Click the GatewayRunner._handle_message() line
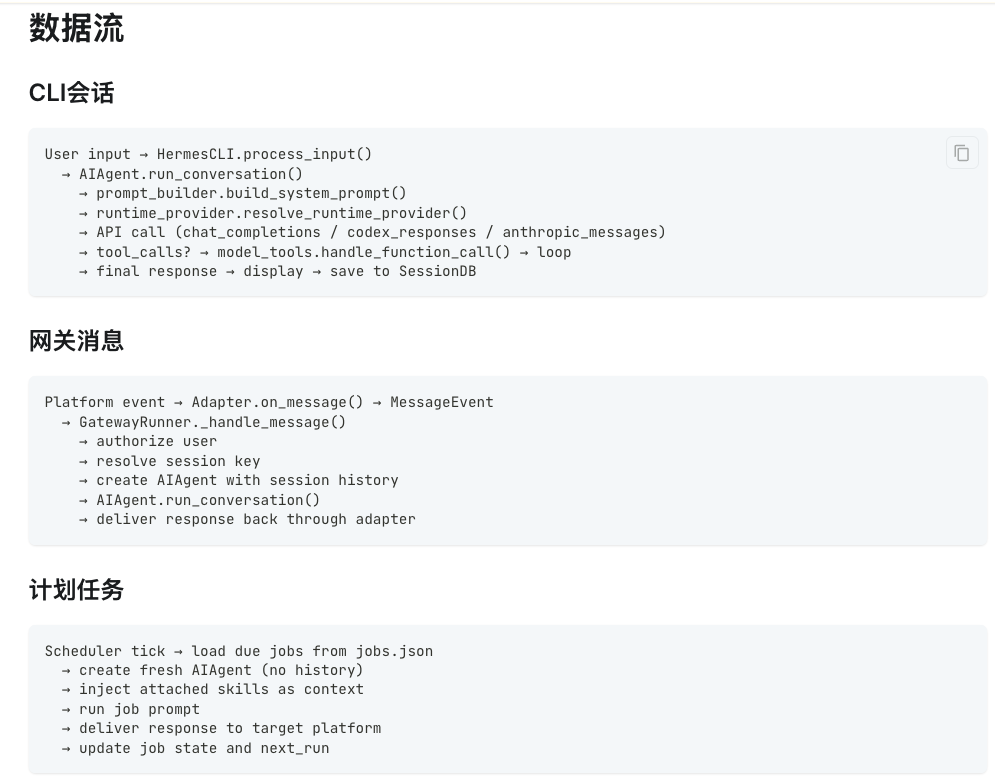Viewport: 995px width, 777px height. tap(213, 422)
